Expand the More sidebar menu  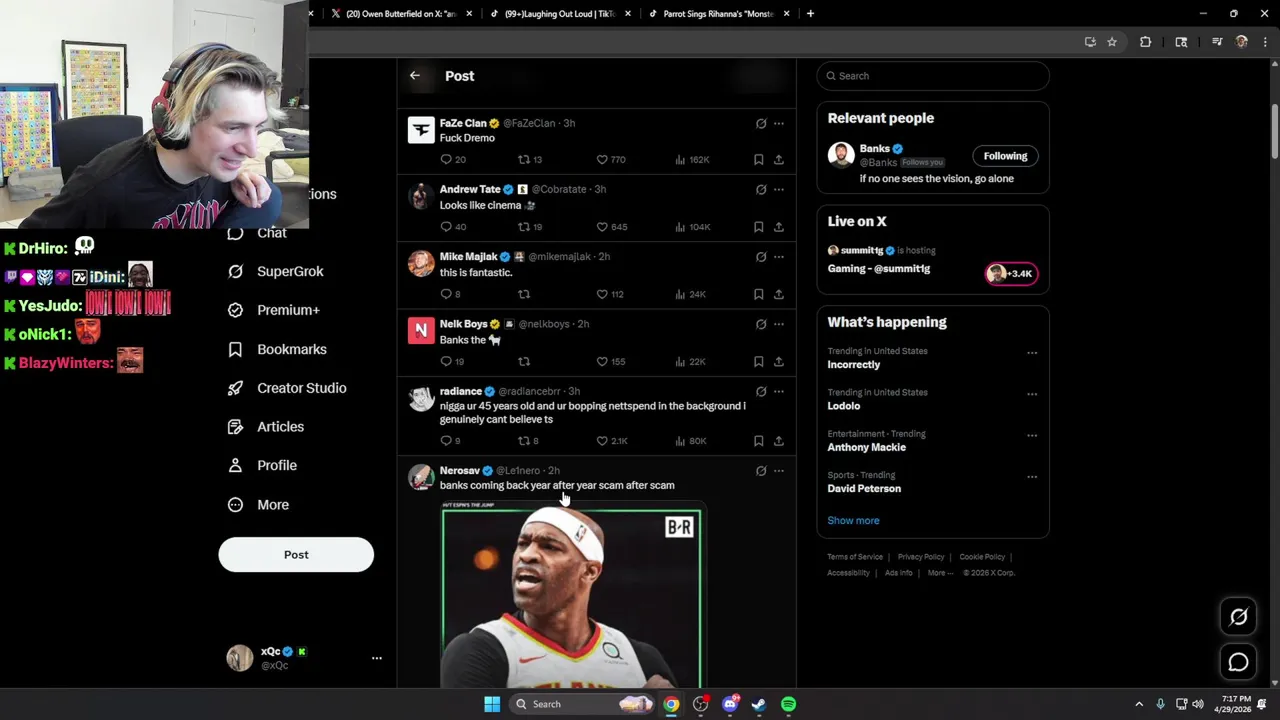pos(258,505)
